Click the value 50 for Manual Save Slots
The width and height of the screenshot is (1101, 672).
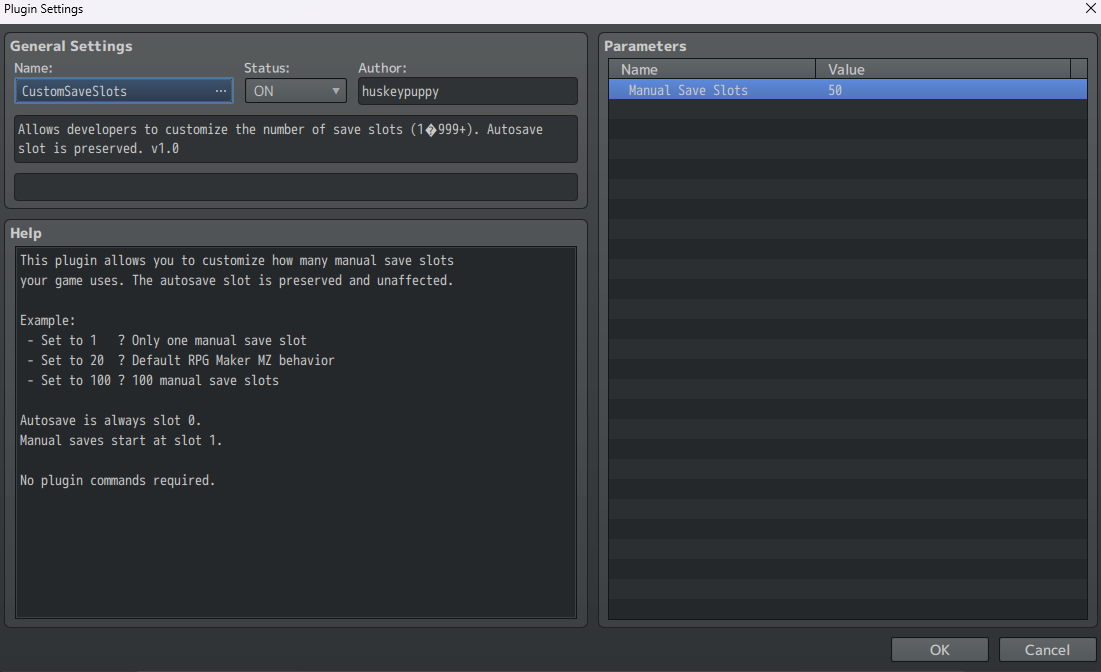coord(835,90)
